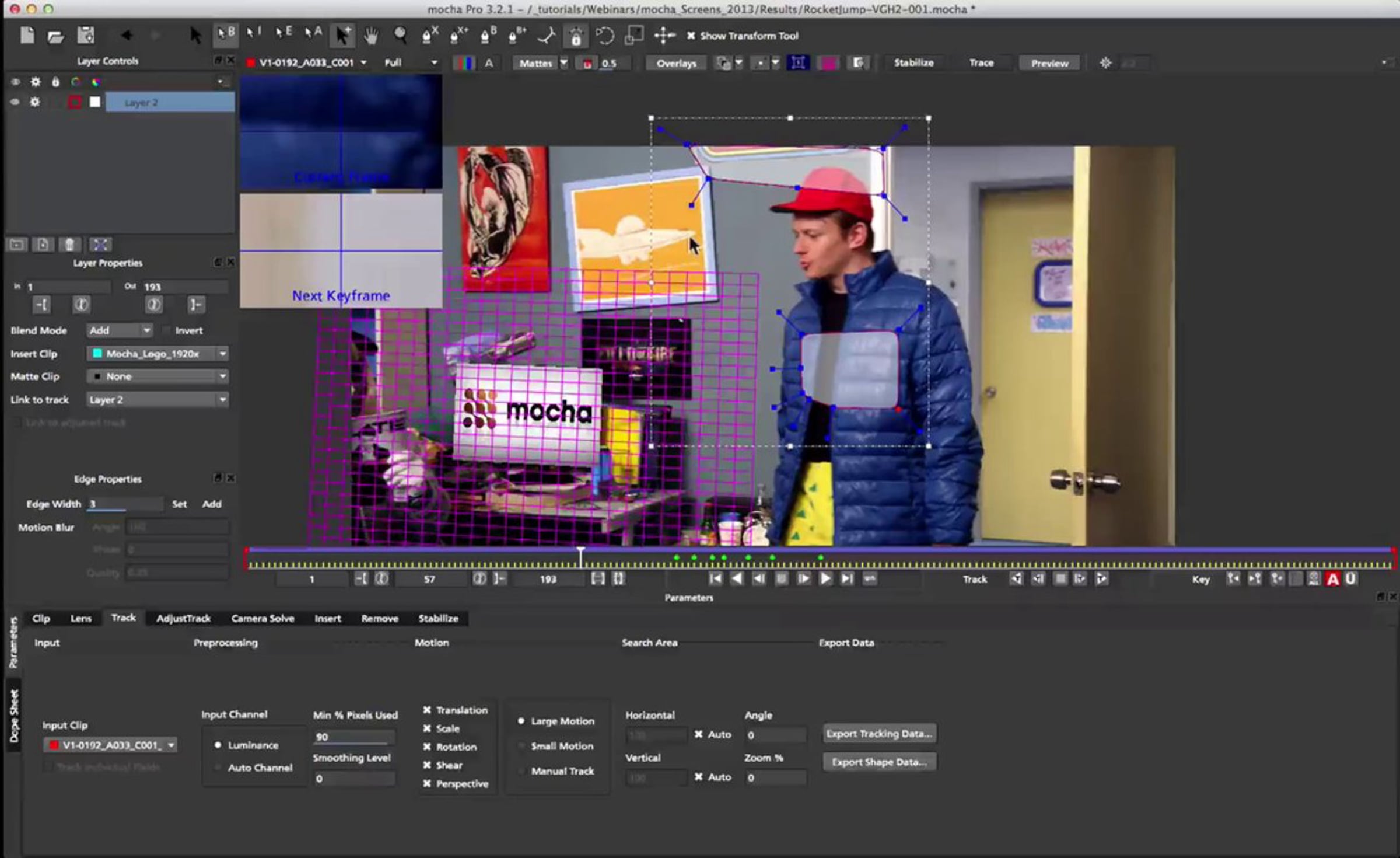Choose the Select Both tool
Image resolution: width=1400 pixels, height=858 pixels.
tap(225, 34)
